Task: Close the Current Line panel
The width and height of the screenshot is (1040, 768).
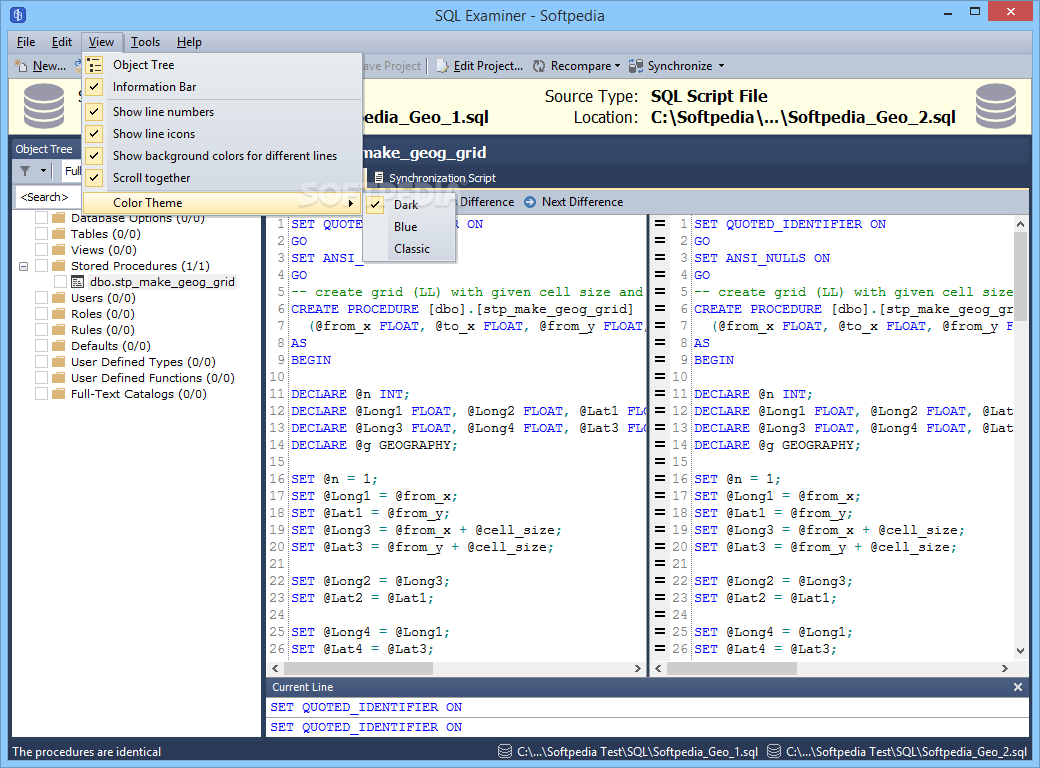Action: tap(1017, 687)
